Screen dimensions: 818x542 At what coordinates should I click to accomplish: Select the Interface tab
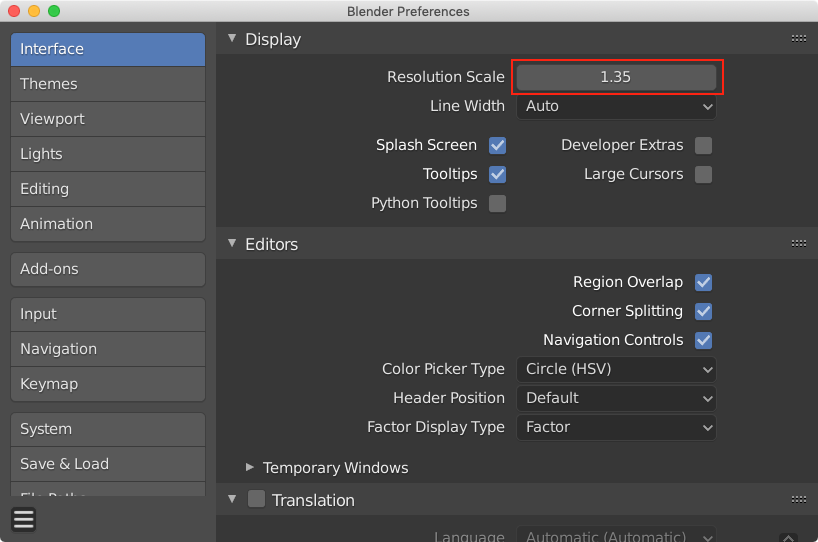108,49
